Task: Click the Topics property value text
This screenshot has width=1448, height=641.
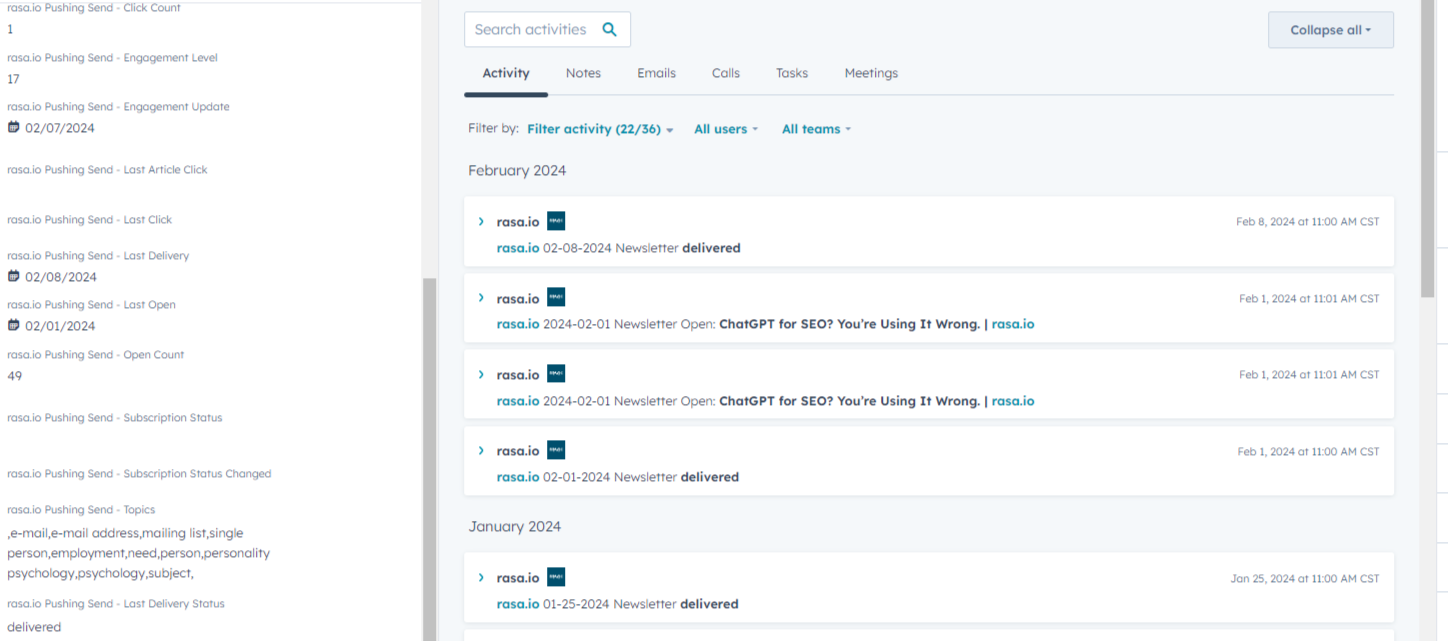Action: [138, 553]
